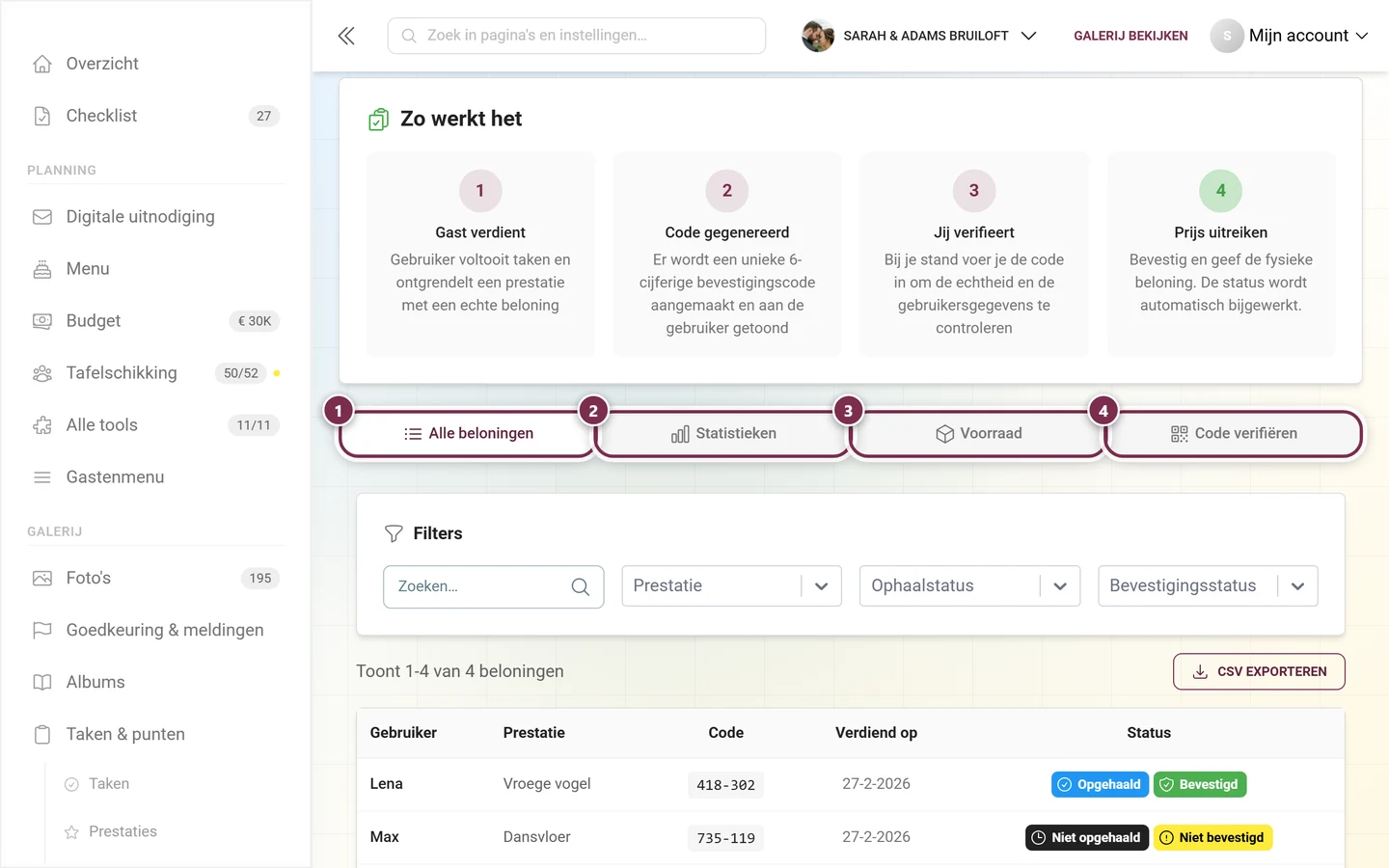Screen dimensions: 1389x868
Task: Collapse the sidebar with the double-chevron icon
Action: 346,36
